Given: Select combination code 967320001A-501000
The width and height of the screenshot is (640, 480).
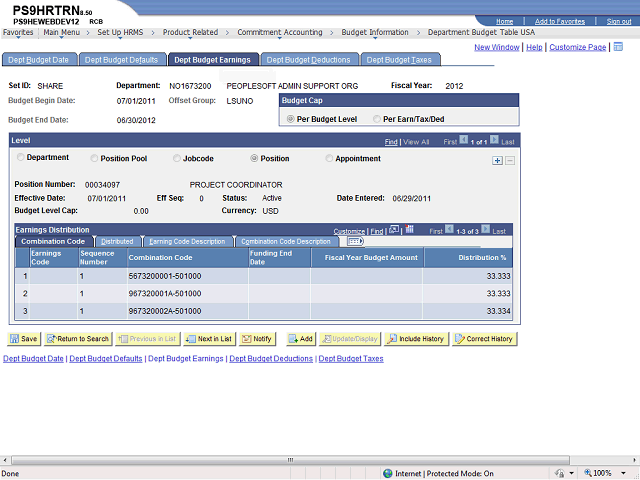Looking at the screenshot, I should tap(165, 293).
